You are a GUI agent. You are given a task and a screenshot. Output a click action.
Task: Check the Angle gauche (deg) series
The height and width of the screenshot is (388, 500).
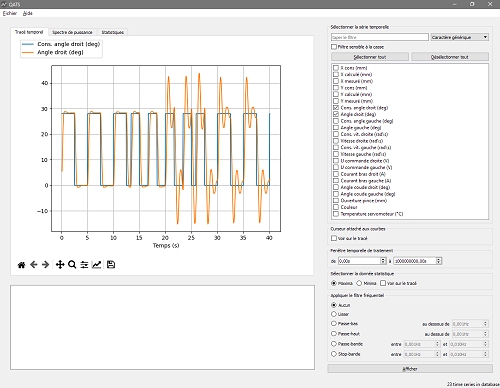(x=336, y=128)
